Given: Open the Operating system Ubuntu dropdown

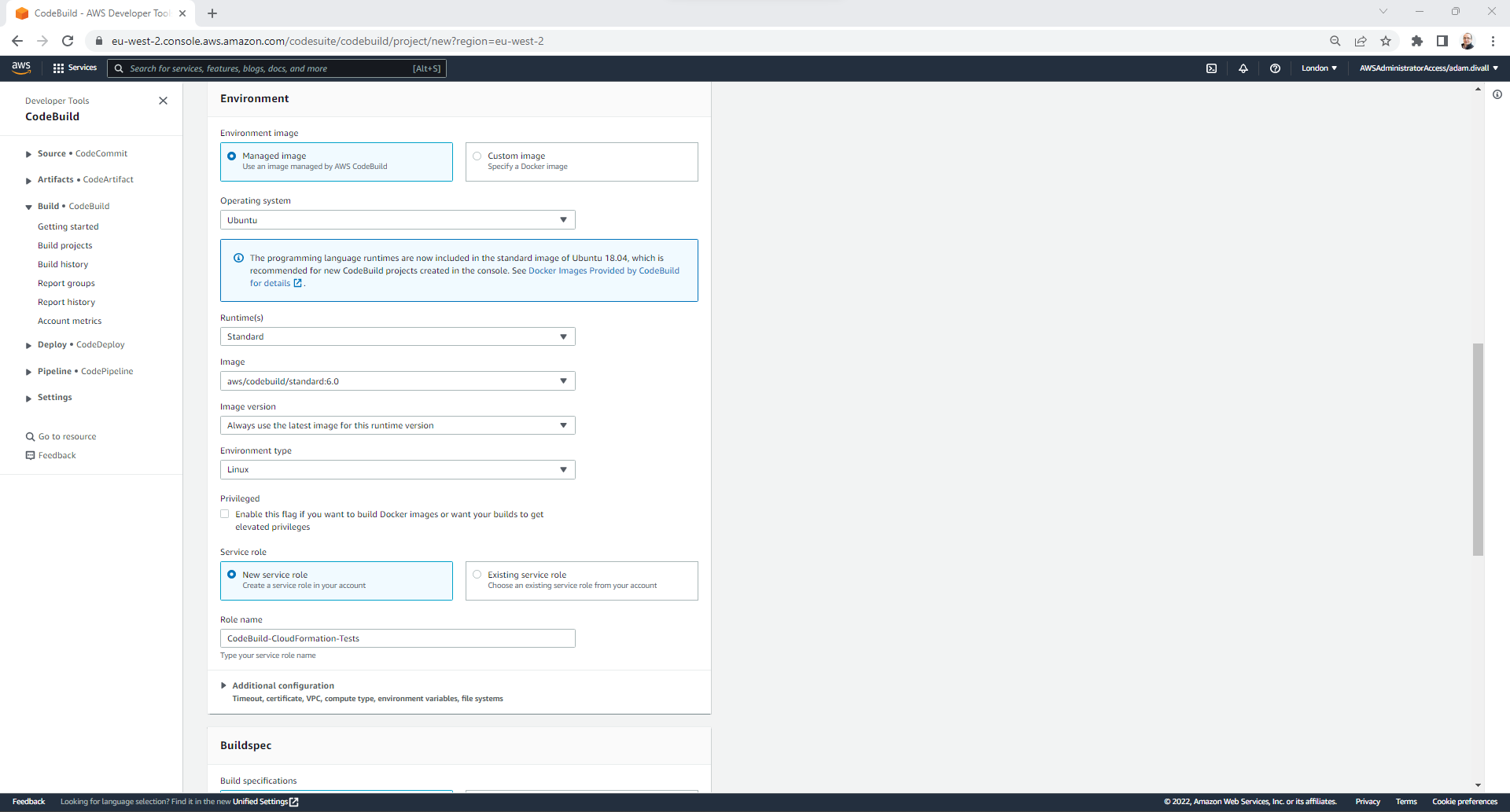Looking at the screenshot, I should click(398, 220).
